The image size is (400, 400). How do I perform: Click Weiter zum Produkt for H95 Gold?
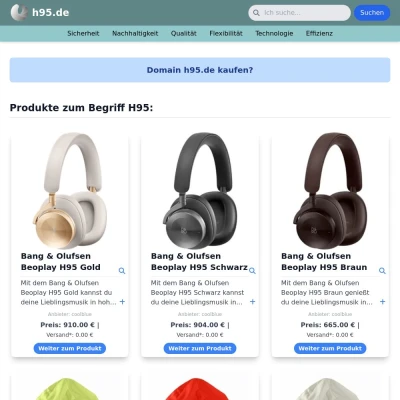point(70,348)
